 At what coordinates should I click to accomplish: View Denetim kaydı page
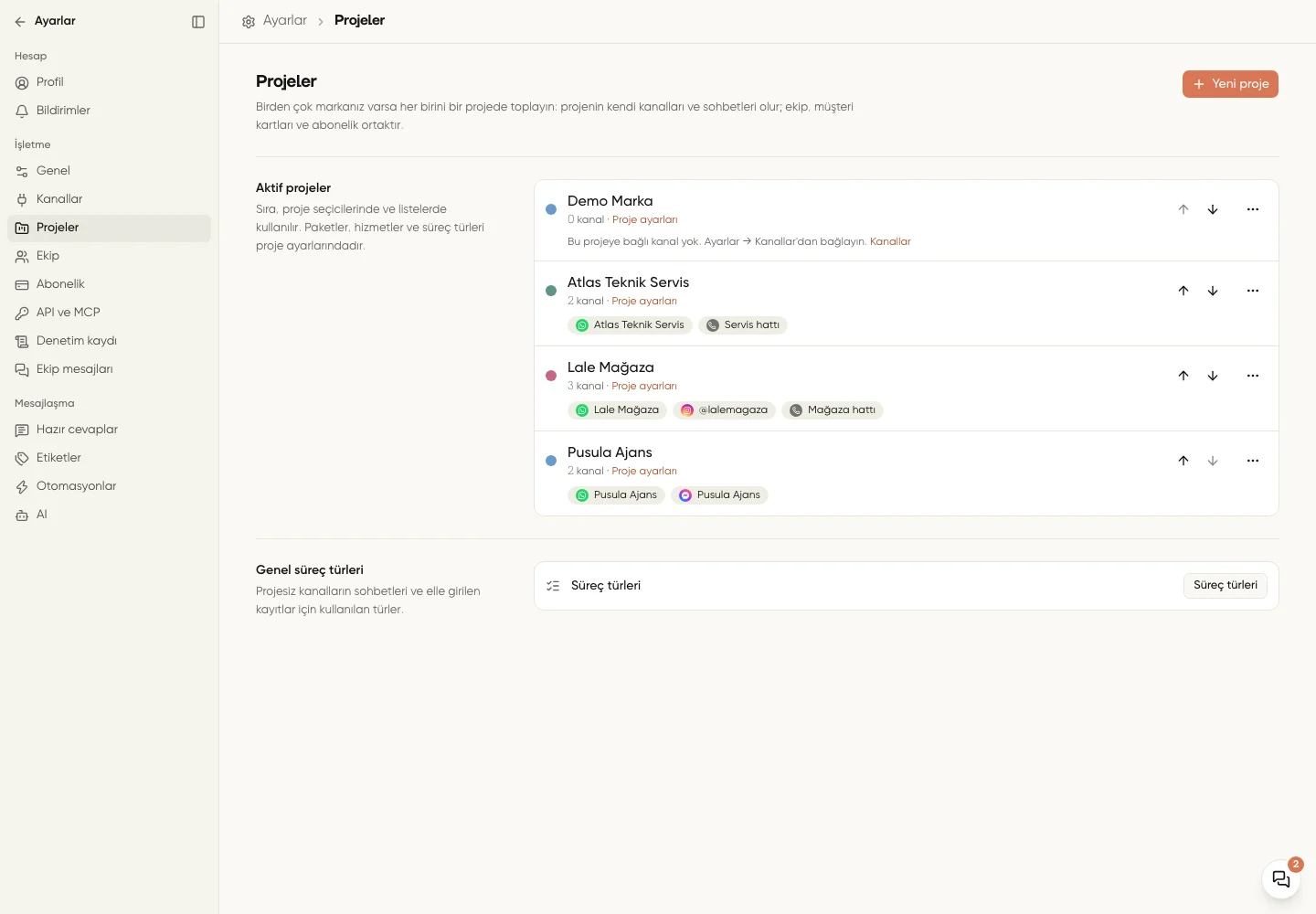point(109,341)
